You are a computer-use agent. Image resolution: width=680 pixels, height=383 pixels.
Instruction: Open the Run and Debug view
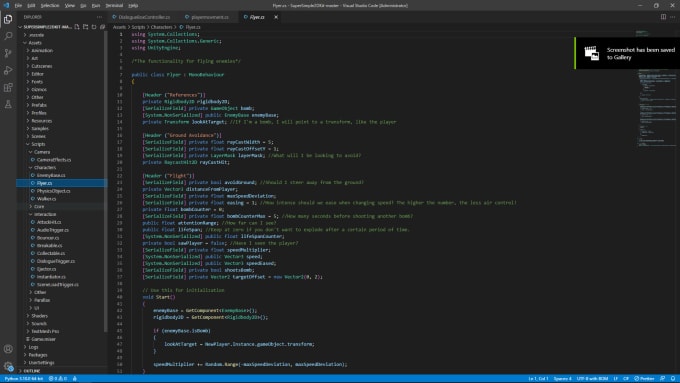(x=8, y=70)
